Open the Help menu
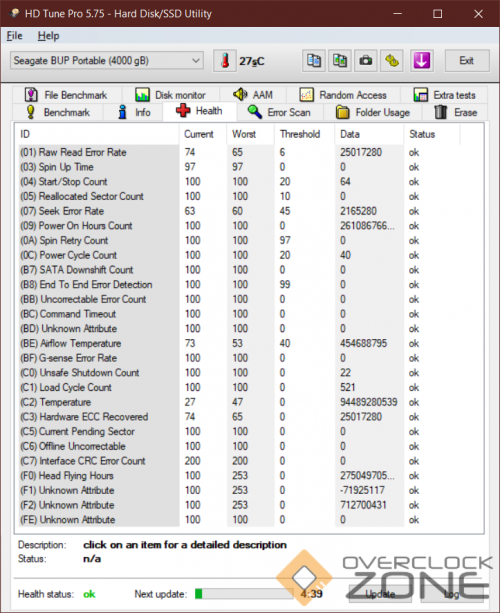The width and height of the screenshot is (500, 613). (x=48, y=36)
